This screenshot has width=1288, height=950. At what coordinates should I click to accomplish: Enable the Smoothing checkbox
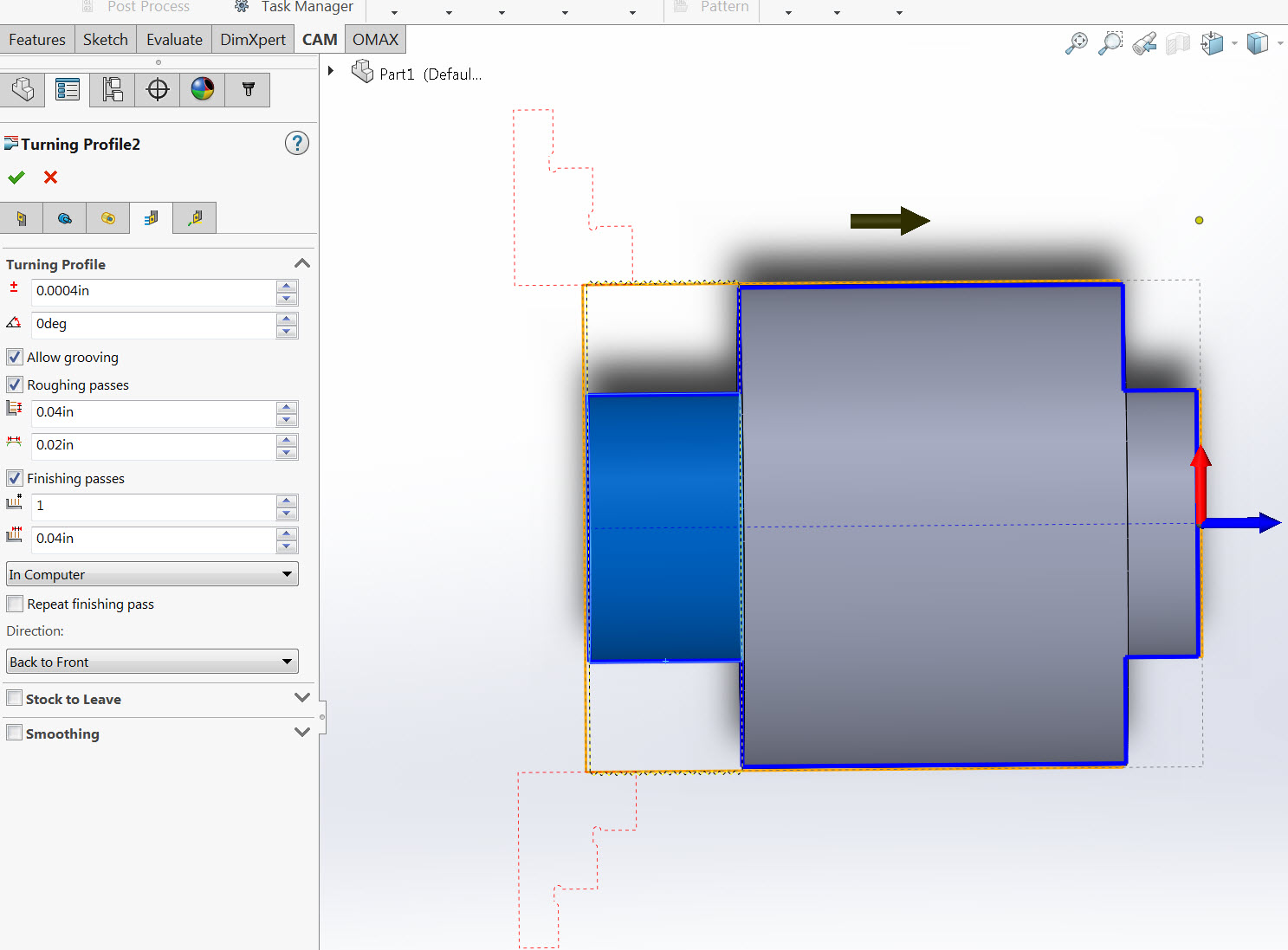(x=15, y=733)
